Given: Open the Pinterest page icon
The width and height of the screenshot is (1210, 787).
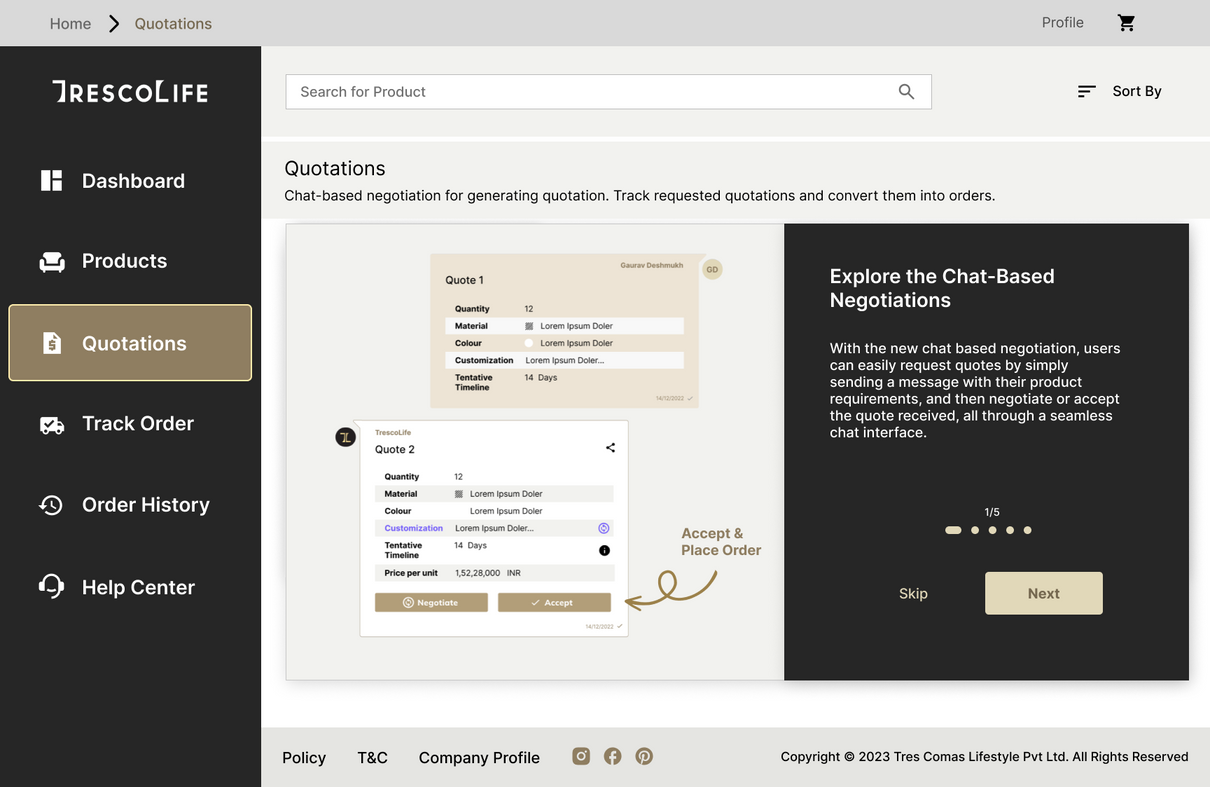Looking at the screenshot, I should pos(644,756).
